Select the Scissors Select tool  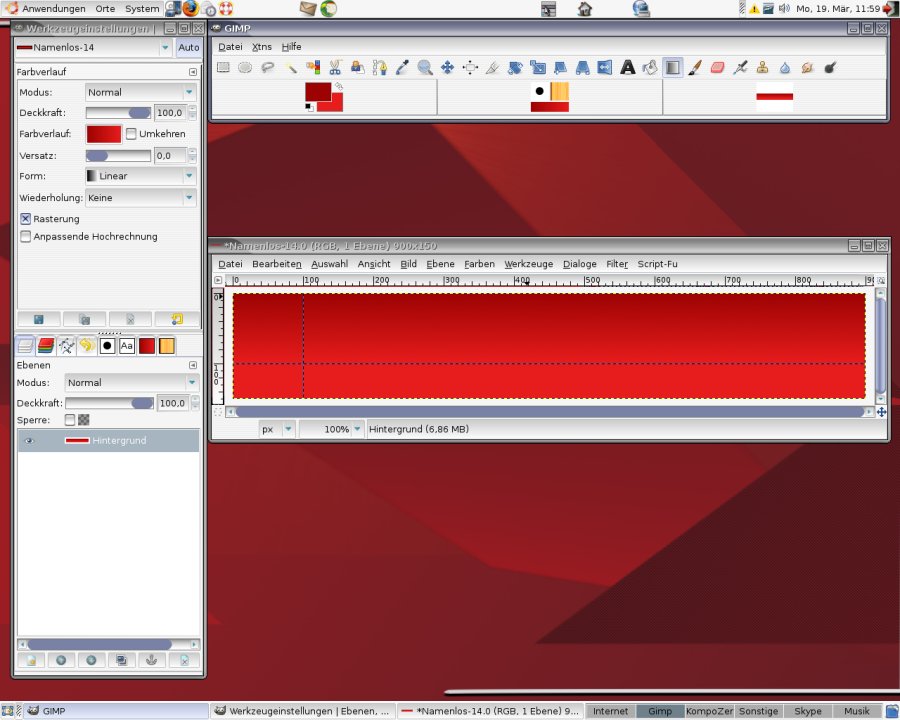[x=335, y=68]
